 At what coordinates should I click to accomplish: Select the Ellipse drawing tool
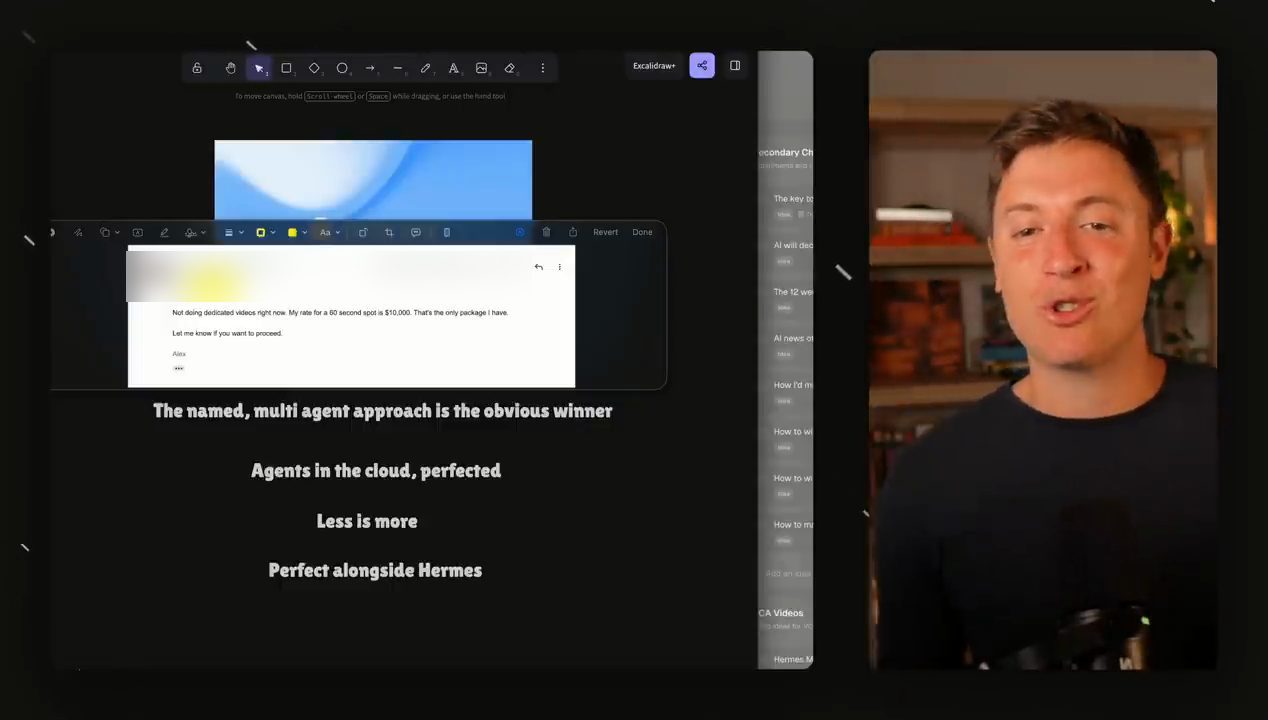coord(342,68)
